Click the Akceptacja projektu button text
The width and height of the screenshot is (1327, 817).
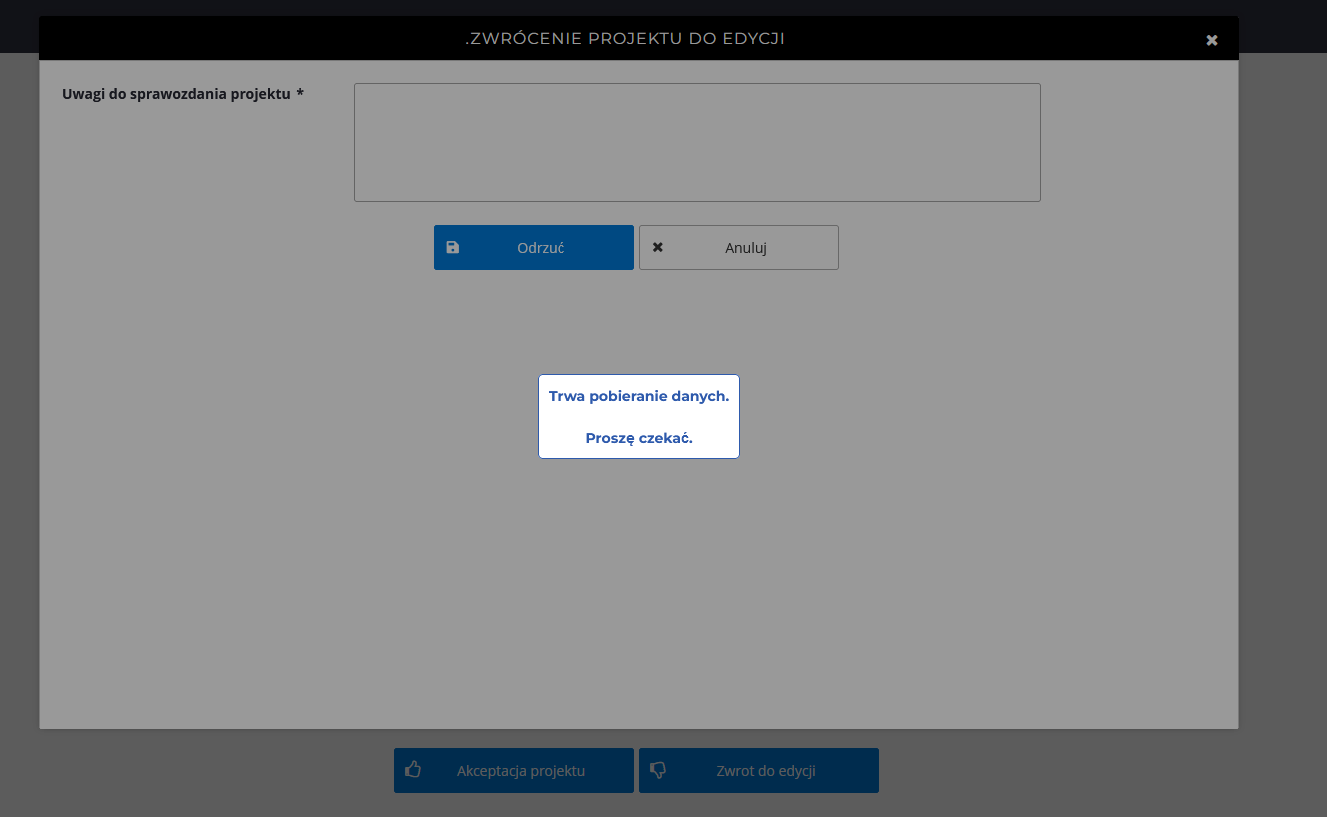[520, 771]
